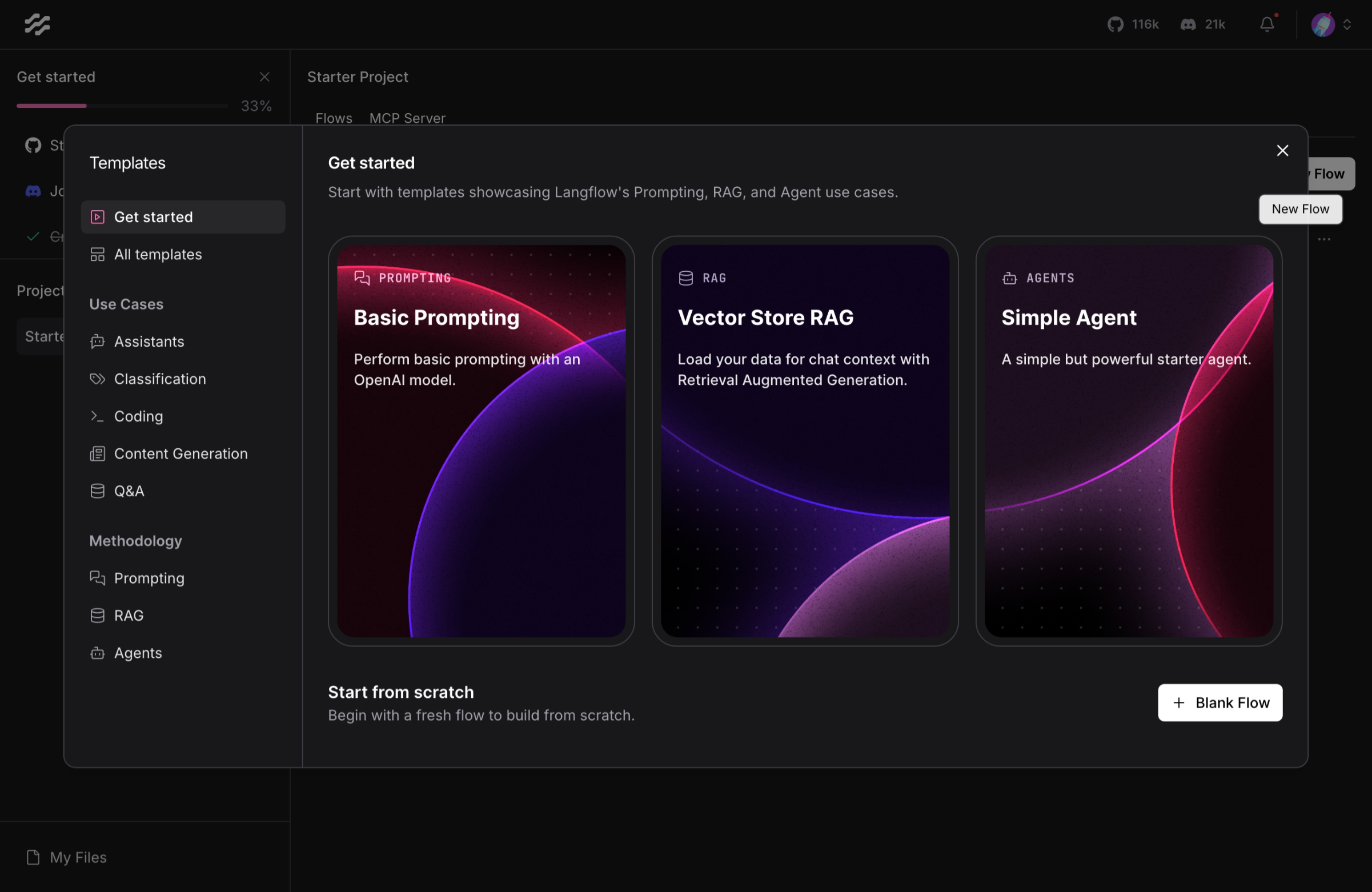Open the ellipsis options menu near New Flow
Viewport: 1372px width, 892px height.
click(1324, 240)
